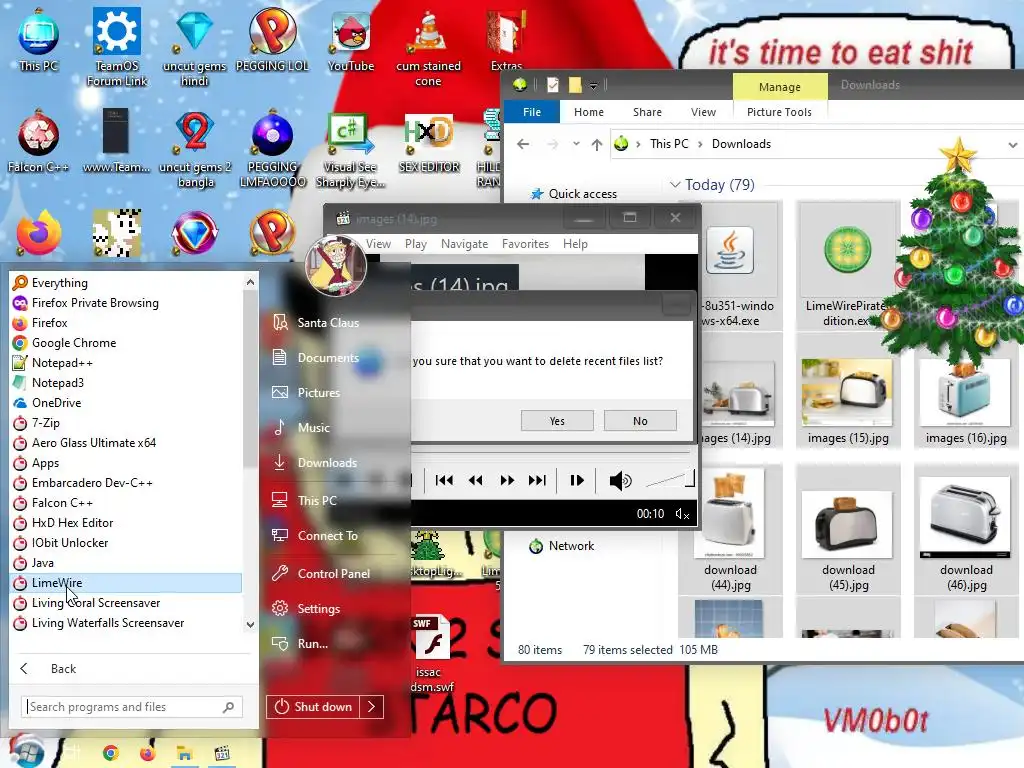1024x768 pixels.
Task: Click frame step button in media player
Action: (x=577, y=481)
